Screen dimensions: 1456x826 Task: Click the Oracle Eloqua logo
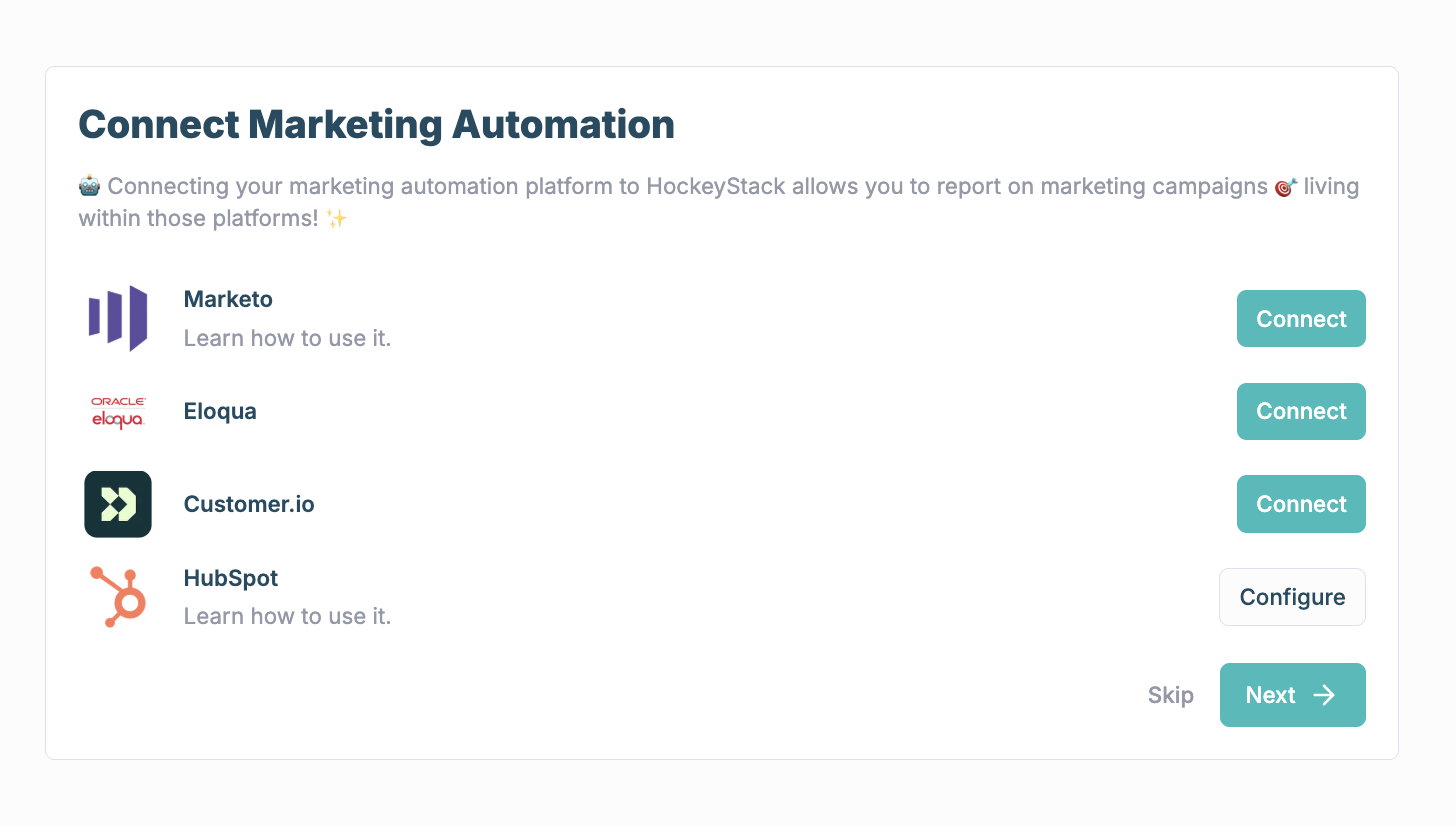point(118,412)
